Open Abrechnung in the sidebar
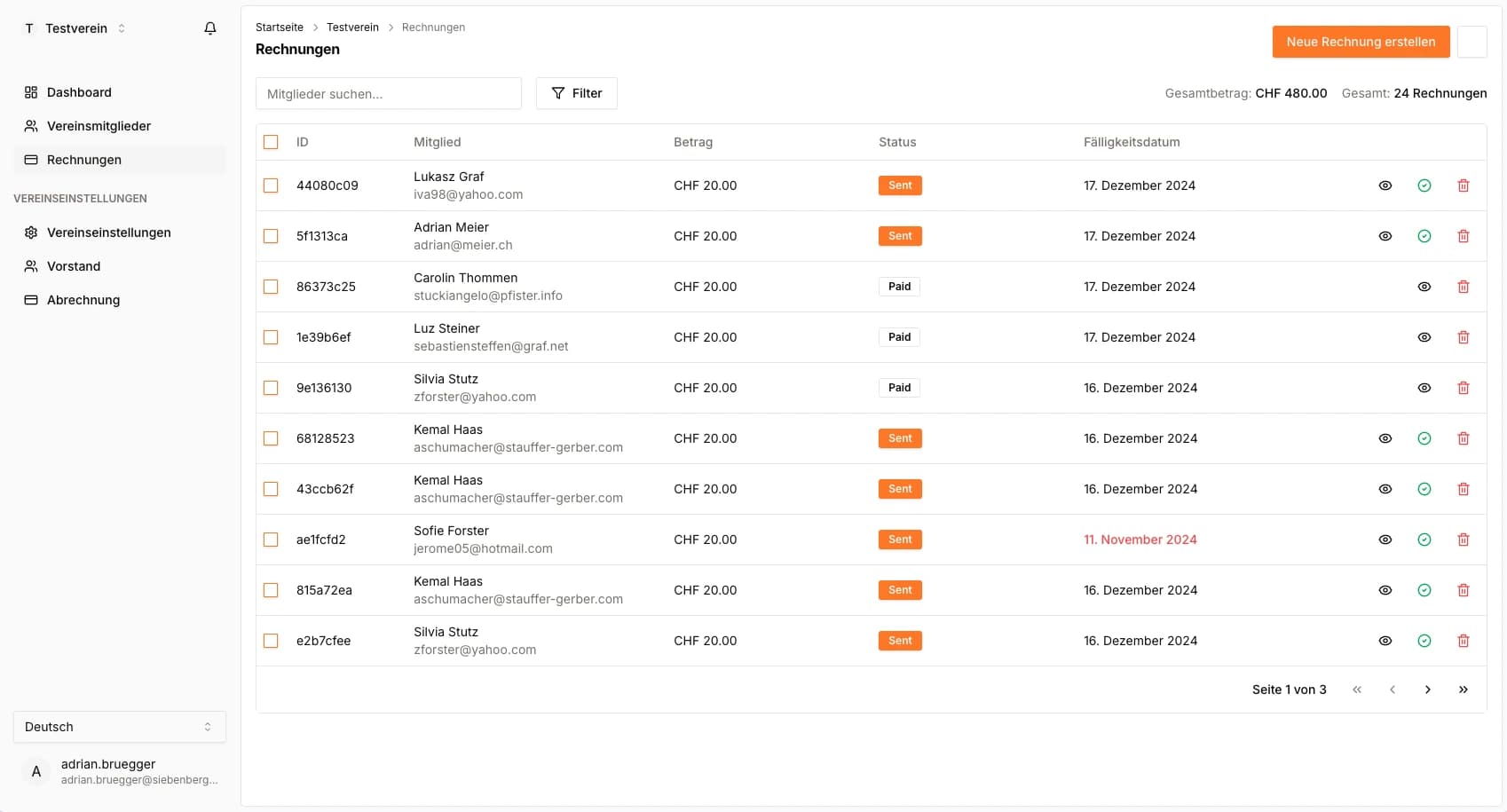This screenshot has width=1507, height=812. pyautogui.click(x=120, y=300)
